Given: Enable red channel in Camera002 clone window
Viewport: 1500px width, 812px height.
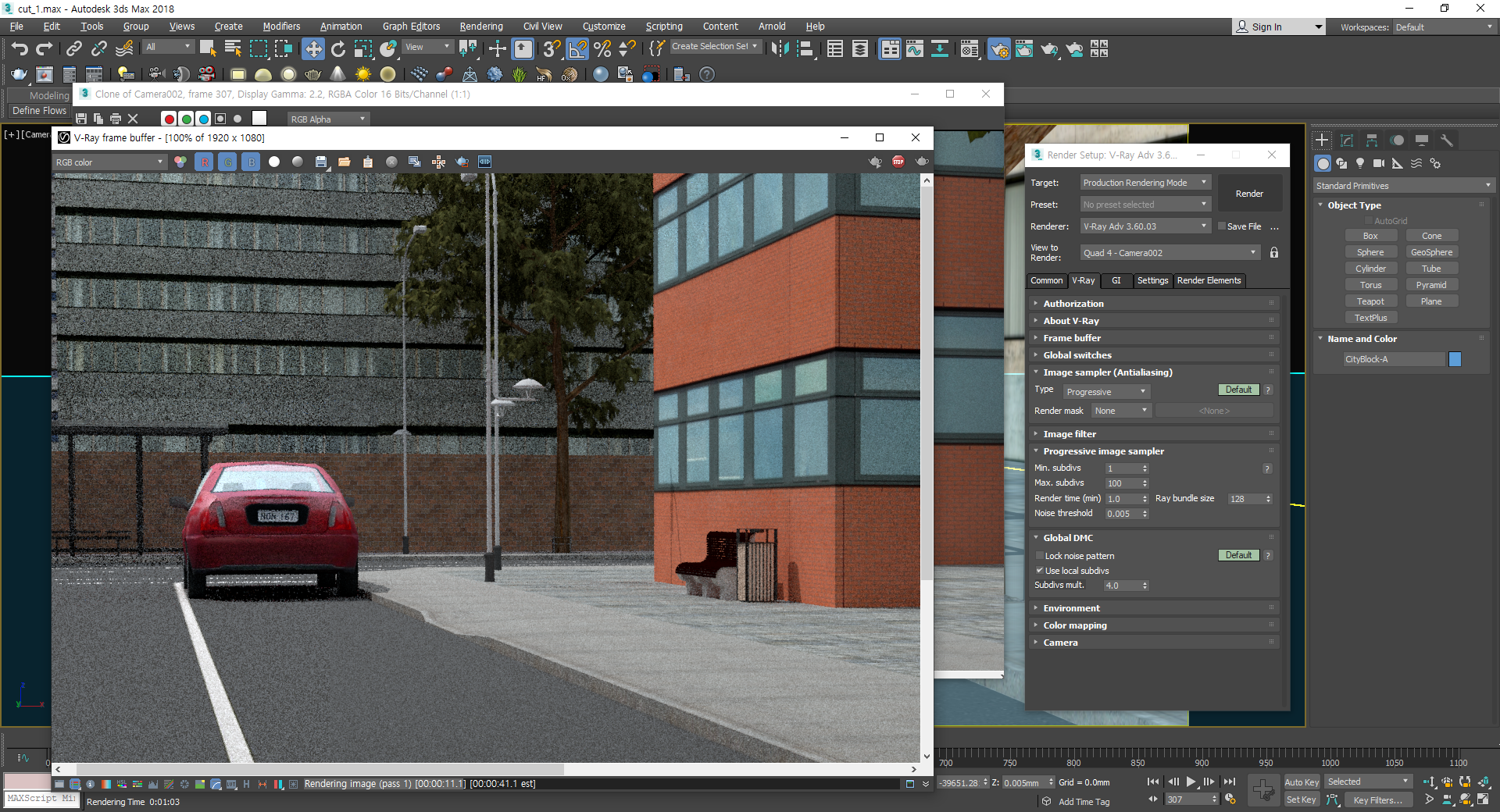Looking at the screenshot, I should pyautogui.click(x=169, y=119).
